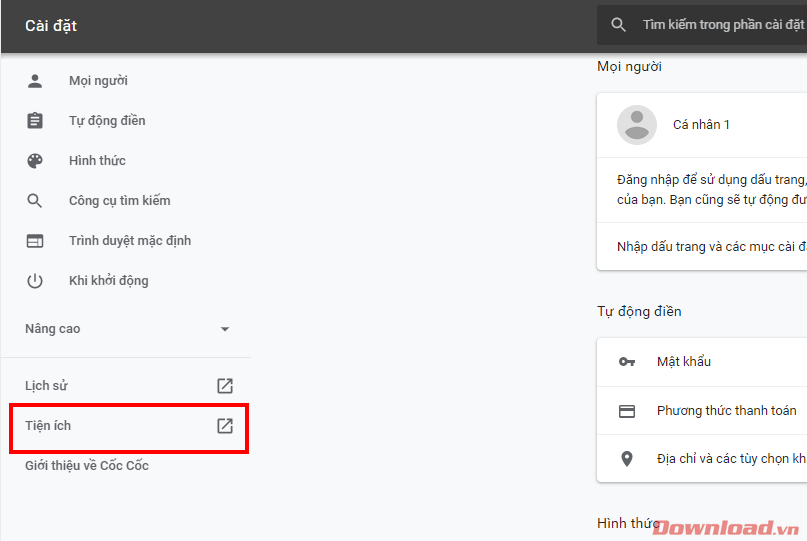Click the Cá nhân 1 profile name
Viewport: 807px width, 541px height.
701,125
